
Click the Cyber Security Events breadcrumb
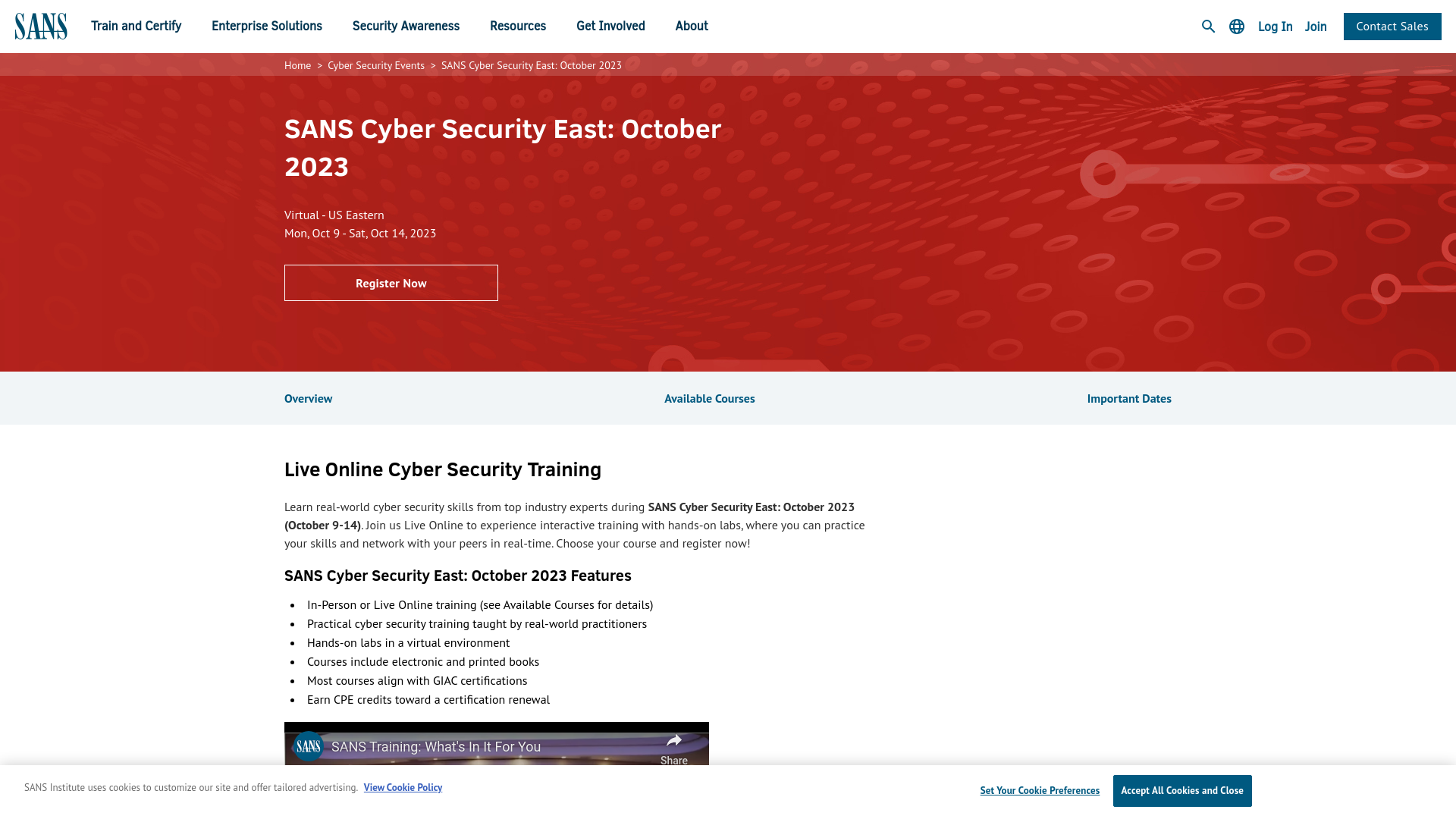point(376,65)
